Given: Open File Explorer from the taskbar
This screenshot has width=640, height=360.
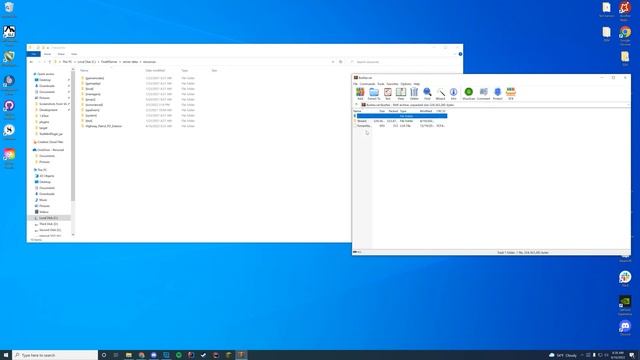Looking at the screenshot, I should [x=129, y=355].
